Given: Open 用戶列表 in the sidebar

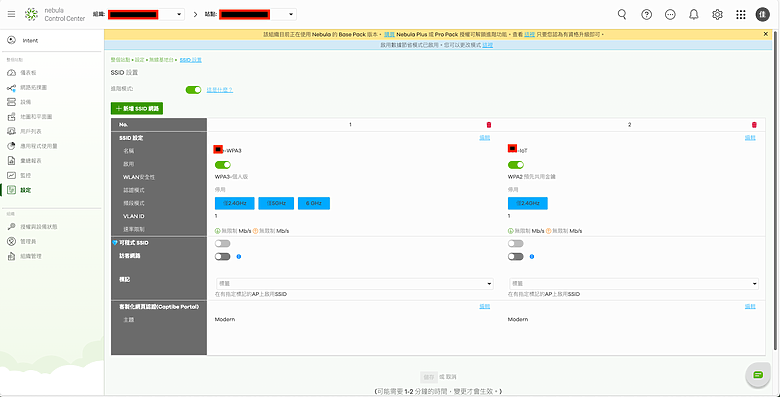Looking at the screenshot, I should [31, 131].
